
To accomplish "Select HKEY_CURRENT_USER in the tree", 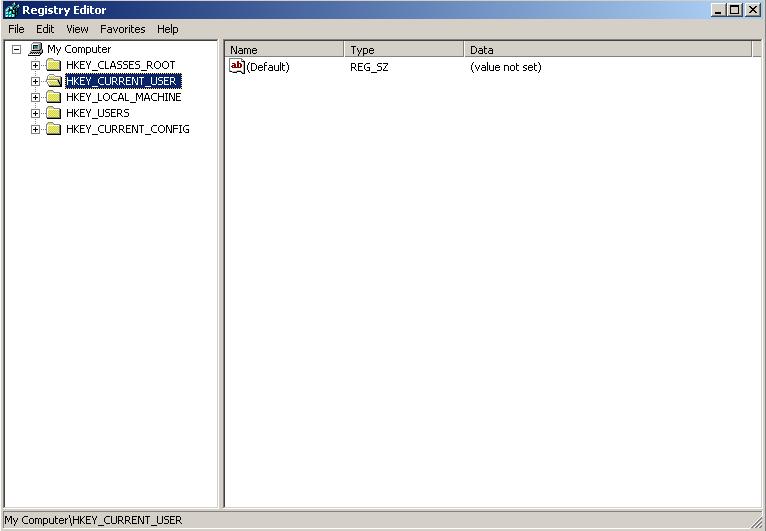I will click(123, 81).
